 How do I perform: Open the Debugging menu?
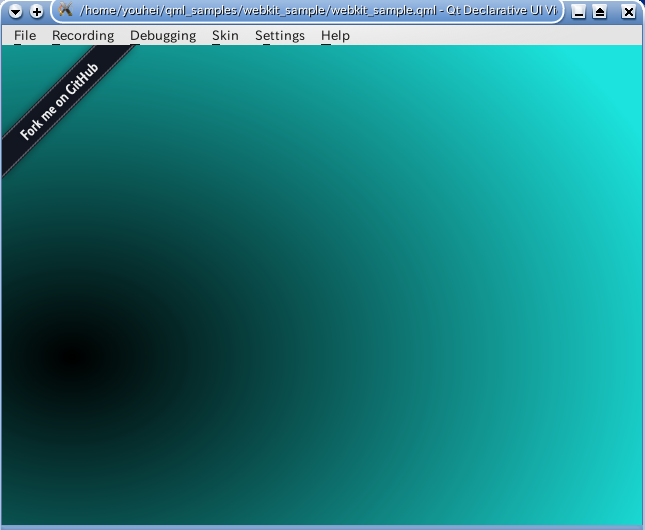163,36
